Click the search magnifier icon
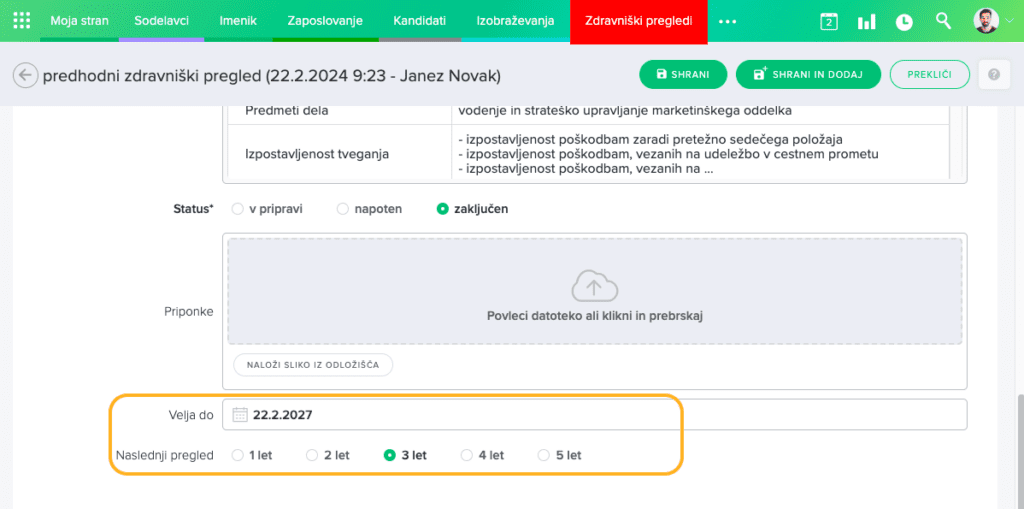1024x509 pixels. 943,21
